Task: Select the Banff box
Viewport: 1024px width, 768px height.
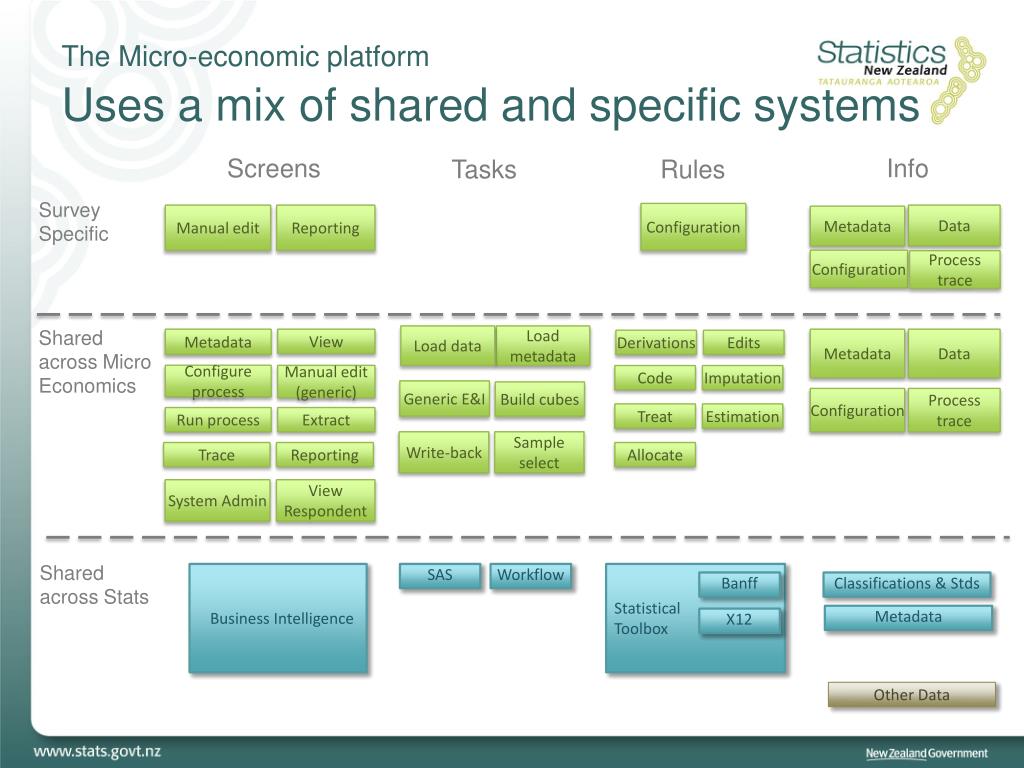Action: tap(739, 584)
